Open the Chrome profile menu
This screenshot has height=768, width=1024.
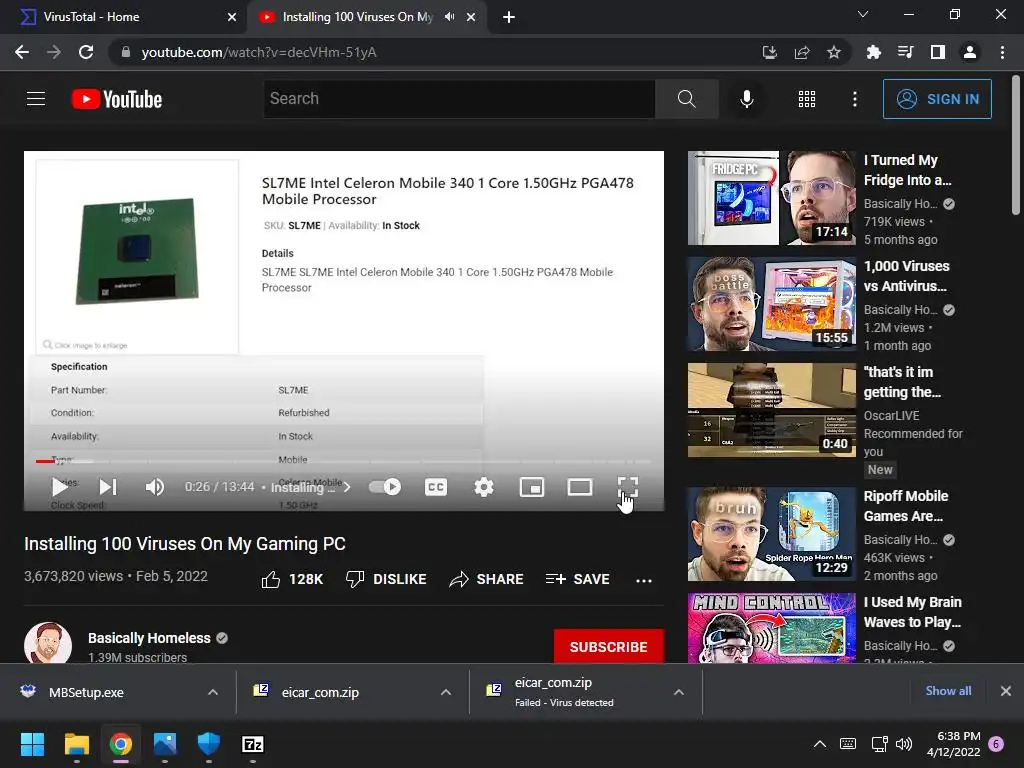[x=970, y=52]
